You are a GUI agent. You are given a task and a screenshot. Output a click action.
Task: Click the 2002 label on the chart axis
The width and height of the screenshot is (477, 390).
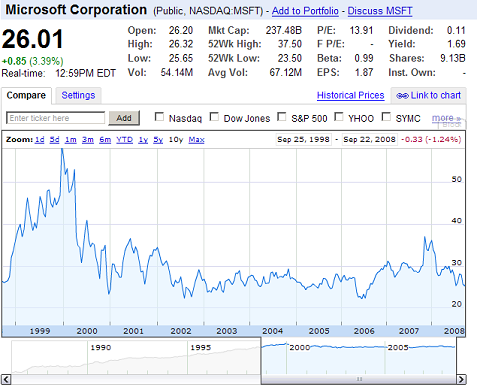click(x=181, y=331)
